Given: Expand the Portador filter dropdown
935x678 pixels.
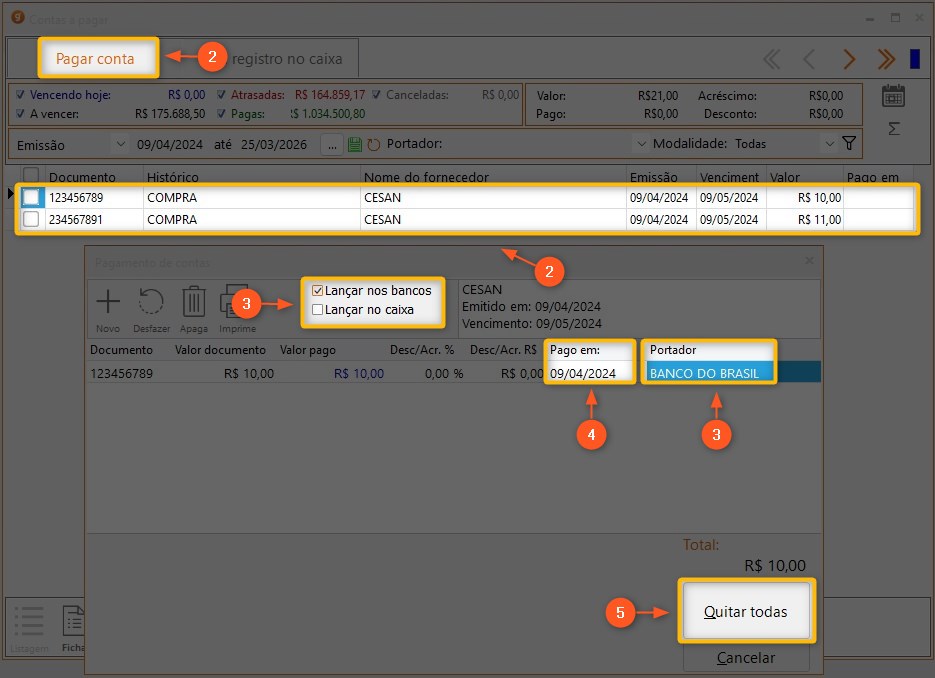Looking at the screenshot, I should (640, 144).
